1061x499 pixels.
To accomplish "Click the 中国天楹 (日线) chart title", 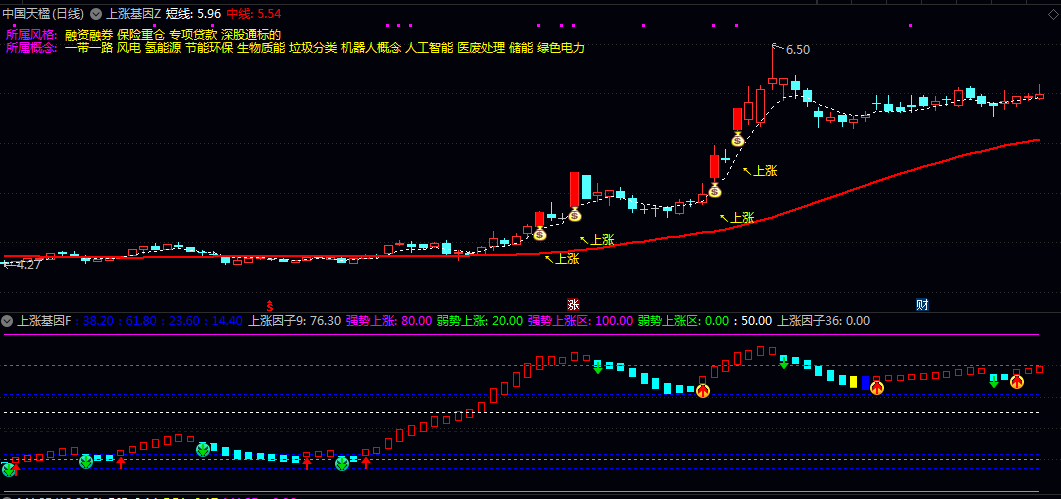I will click(x=43, y=14).
